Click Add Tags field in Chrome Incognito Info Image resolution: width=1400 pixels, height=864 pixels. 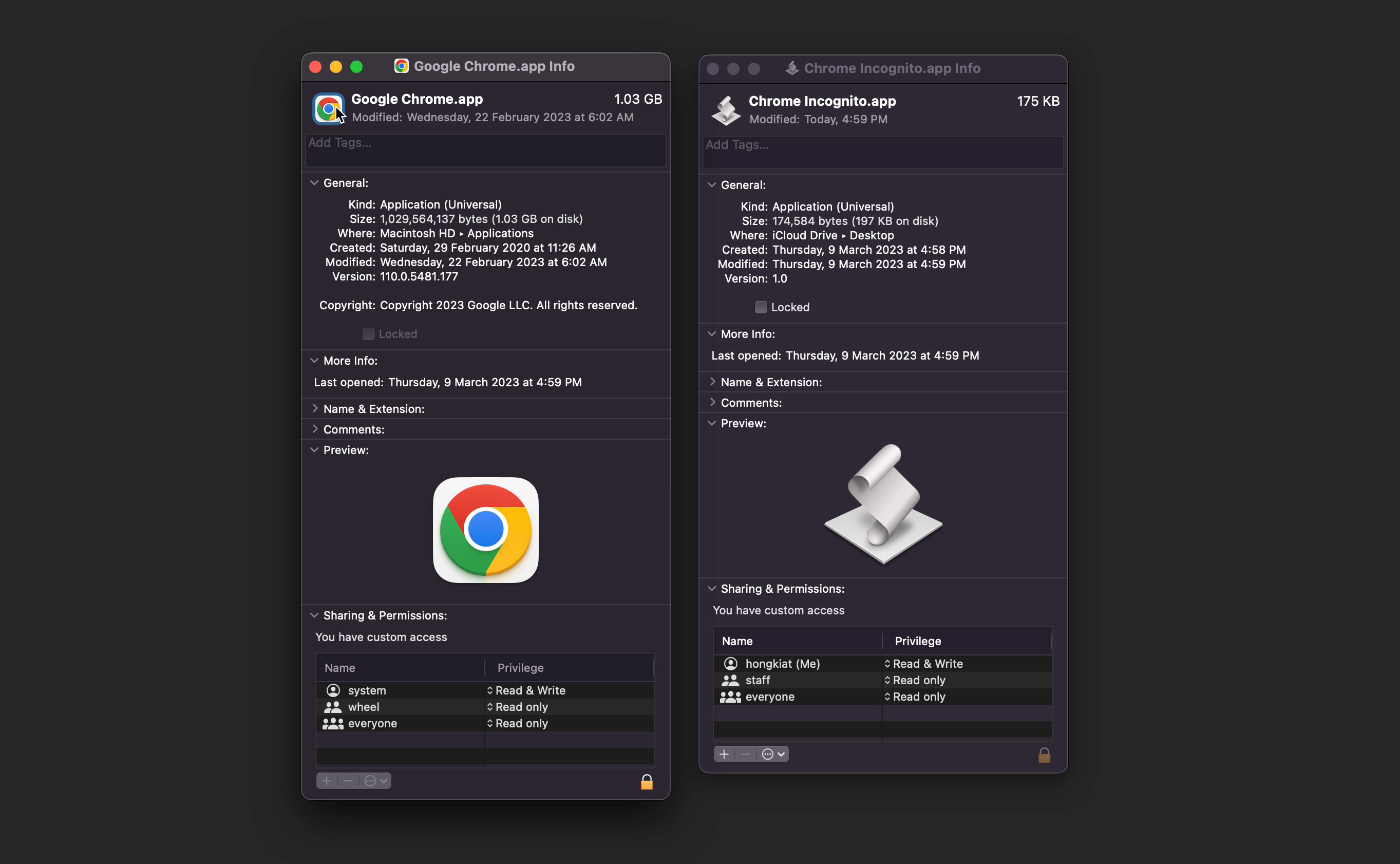coord(883,153)
